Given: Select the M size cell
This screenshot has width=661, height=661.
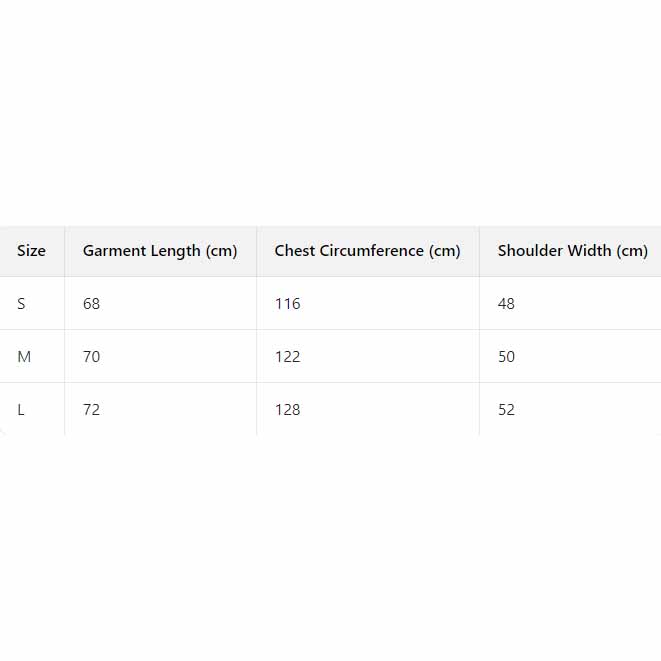Looking at the screenshot, I should (x=24, y=357).
